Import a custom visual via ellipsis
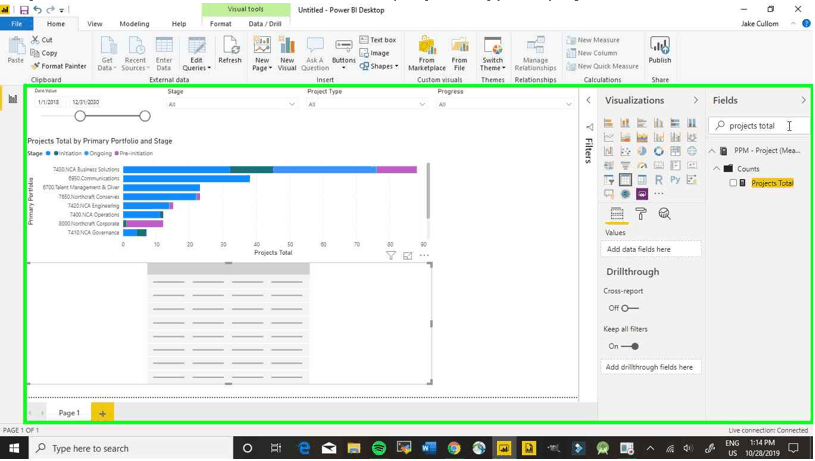815x461 pixels. tap(659, 194)
